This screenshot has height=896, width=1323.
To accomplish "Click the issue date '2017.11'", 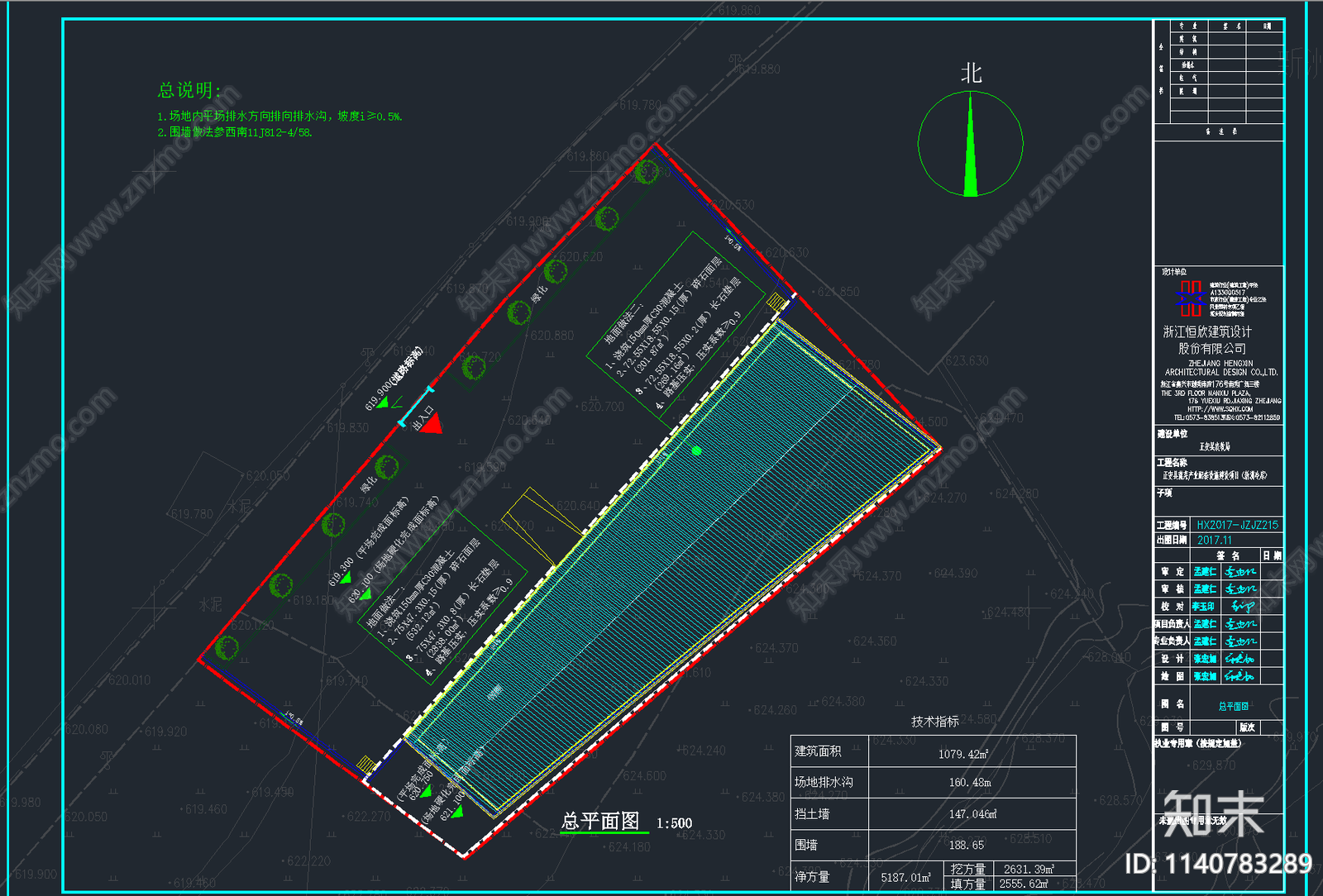I will point(1214,540).
